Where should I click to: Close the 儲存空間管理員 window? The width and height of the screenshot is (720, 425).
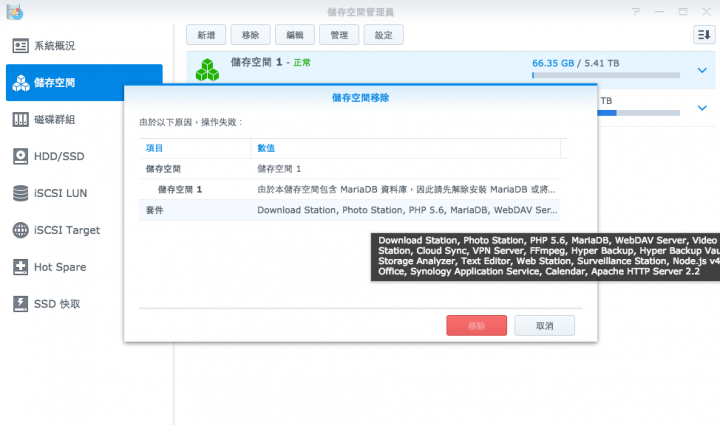707,11
